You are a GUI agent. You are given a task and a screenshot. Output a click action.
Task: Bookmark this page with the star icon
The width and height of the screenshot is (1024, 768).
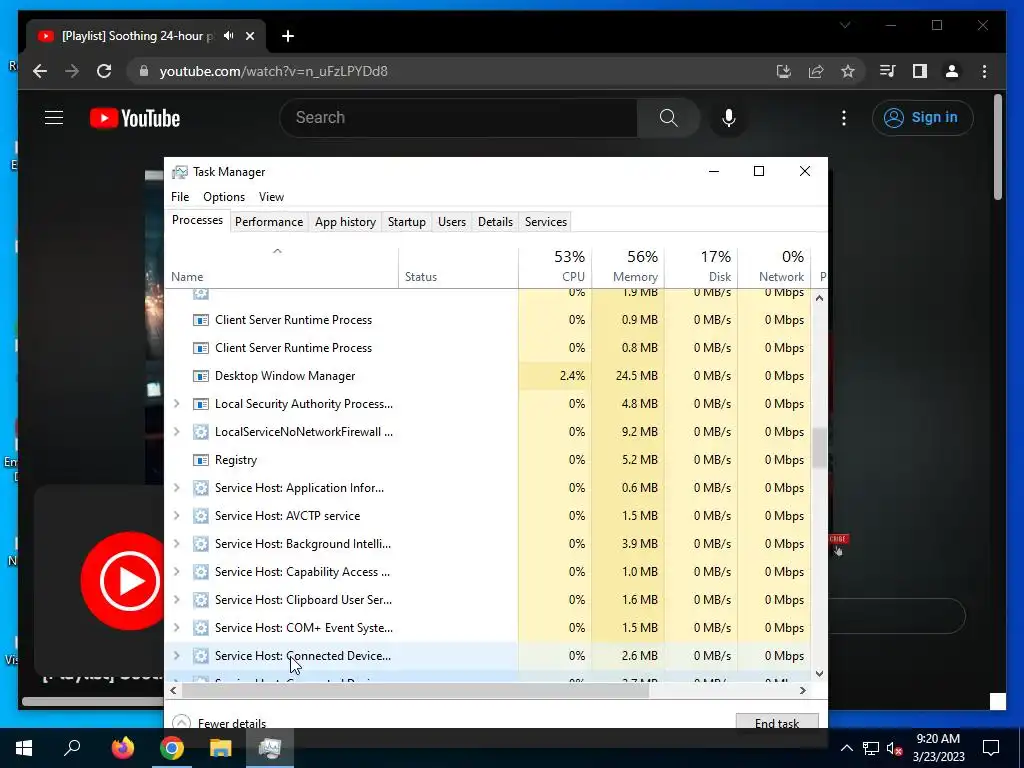(848, 71)
